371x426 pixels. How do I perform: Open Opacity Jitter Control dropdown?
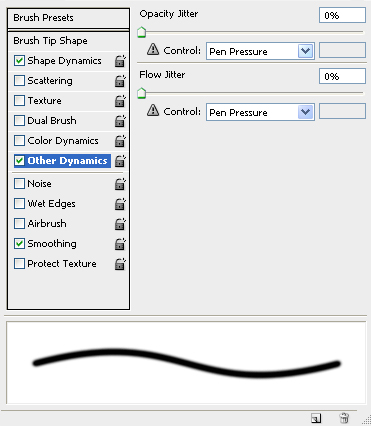click(260, 51)
